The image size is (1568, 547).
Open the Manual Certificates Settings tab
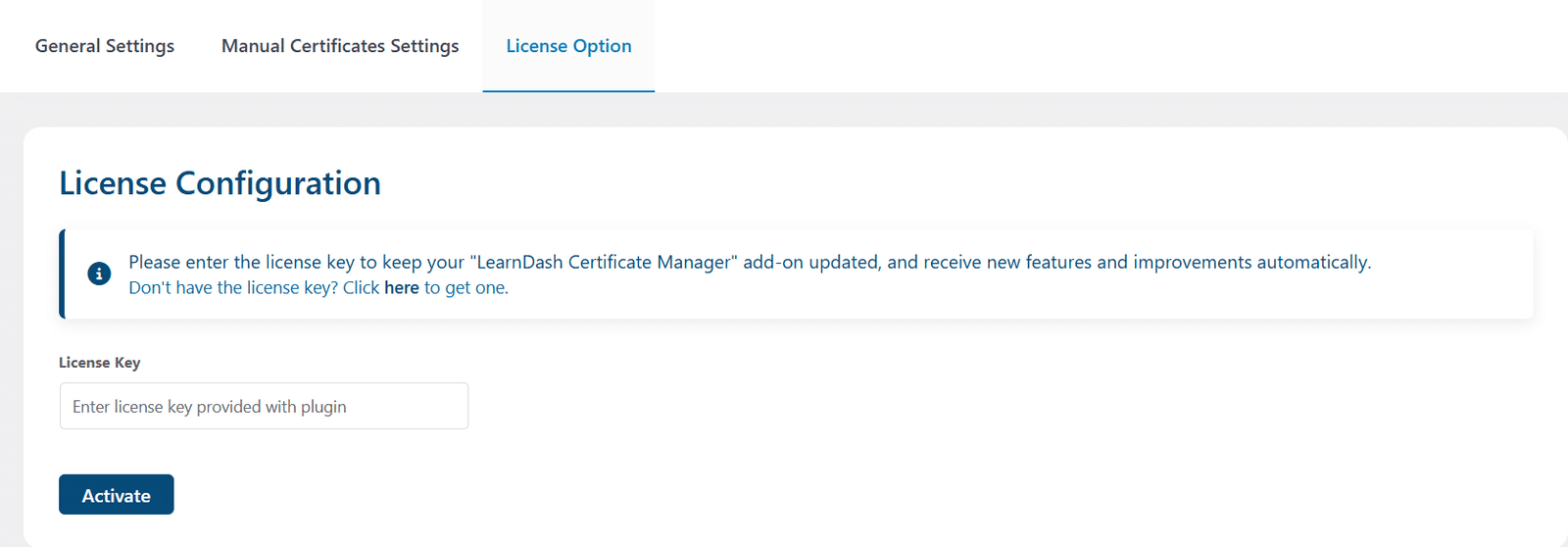pos(340,46)
